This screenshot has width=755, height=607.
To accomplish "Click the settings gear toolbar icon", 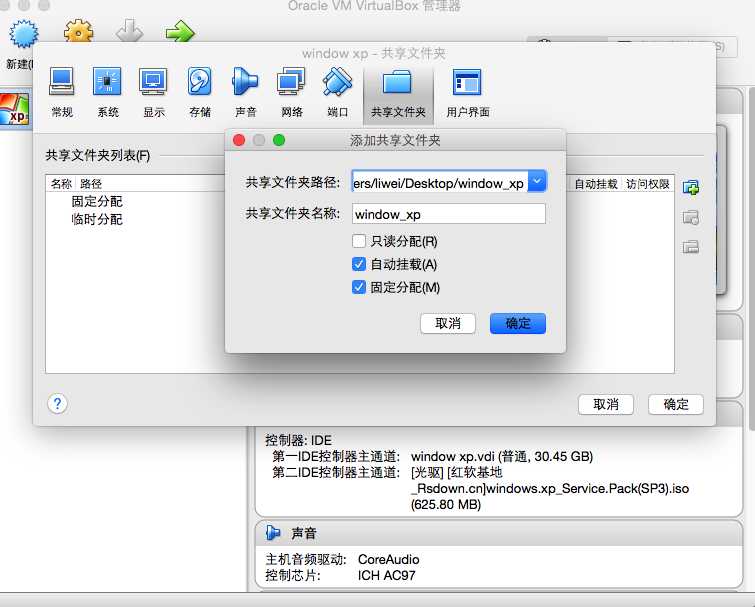I will (78, 33).
